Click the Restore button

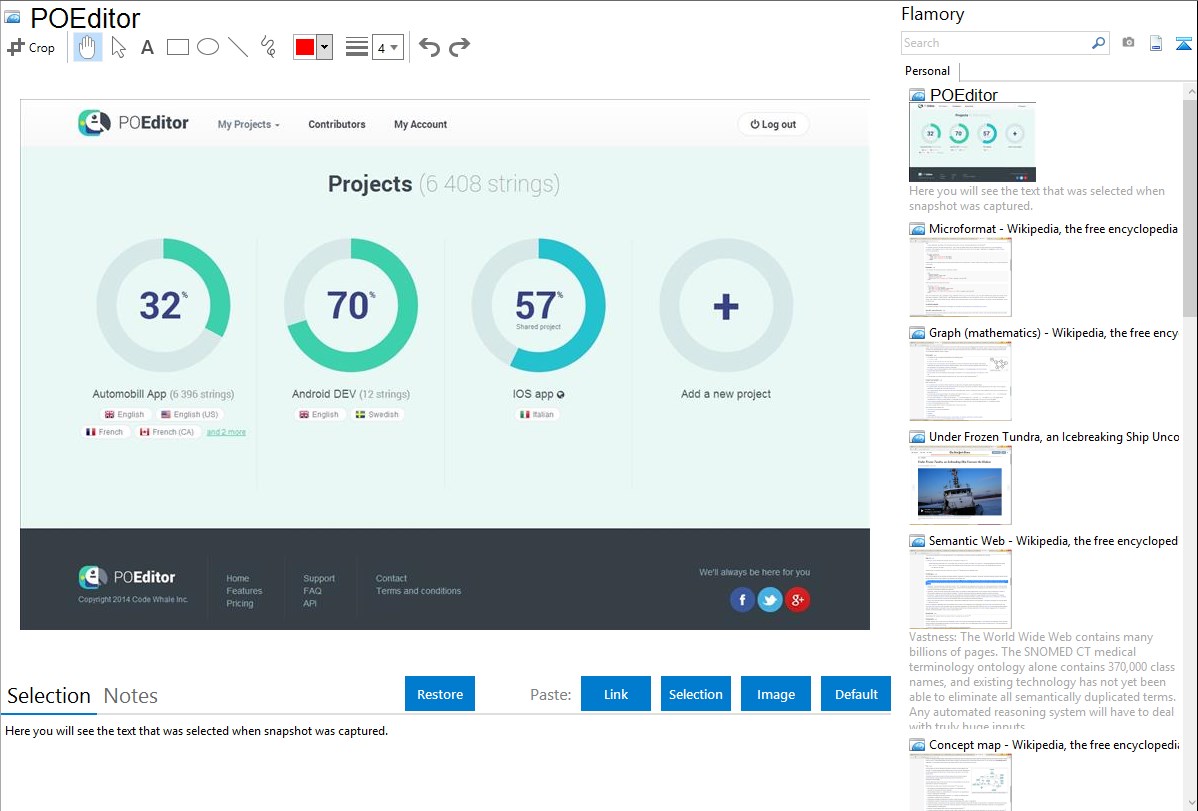[x=440, y=694]
